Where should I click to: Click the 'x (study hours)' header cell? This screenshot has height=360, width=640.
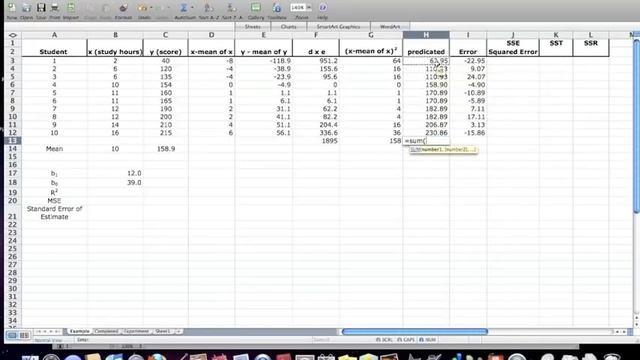[x=115, y=52]
